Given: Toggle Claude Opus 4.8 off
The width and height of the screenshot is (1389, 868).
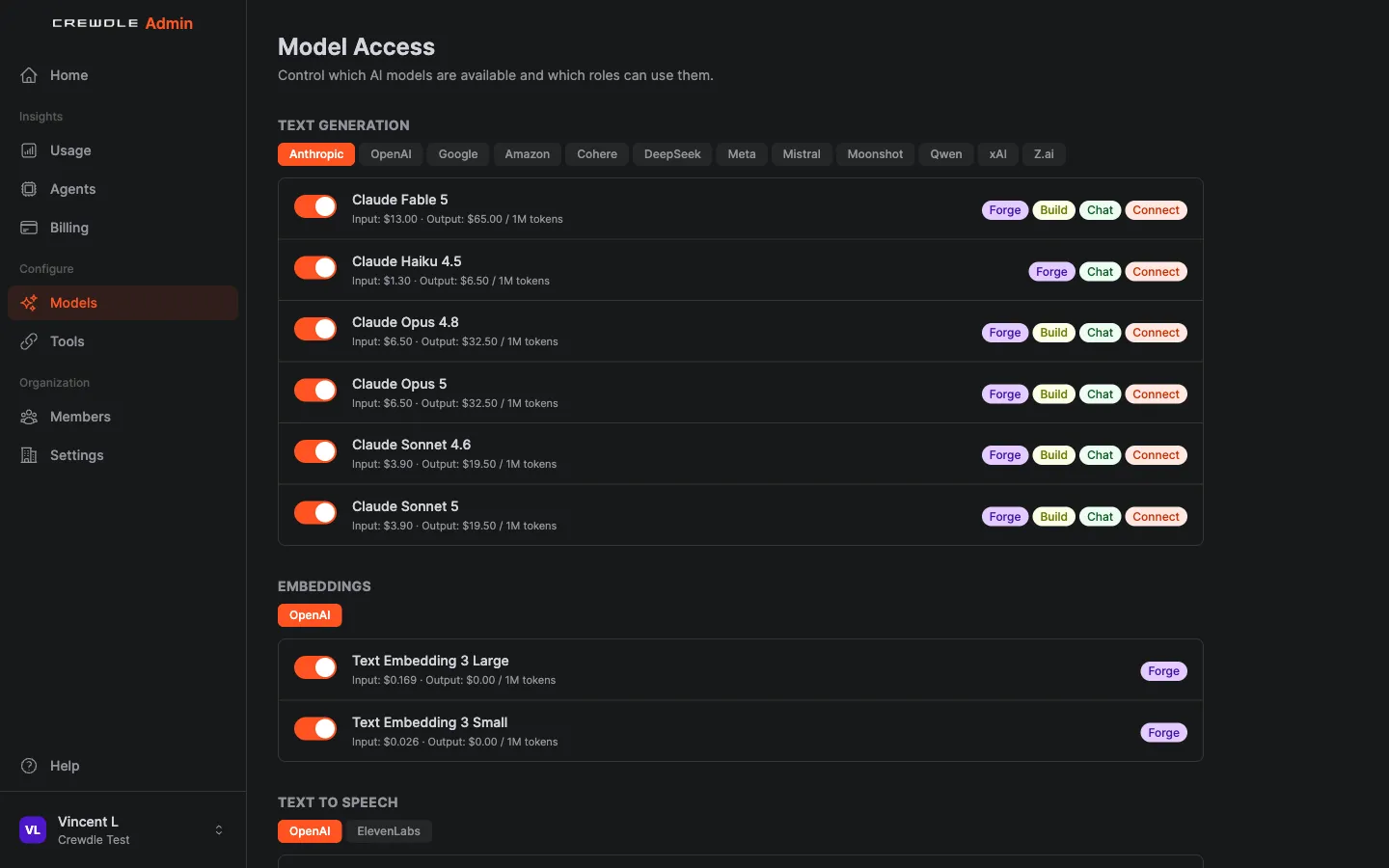Looking at the screenshot, I should (315, 329).
